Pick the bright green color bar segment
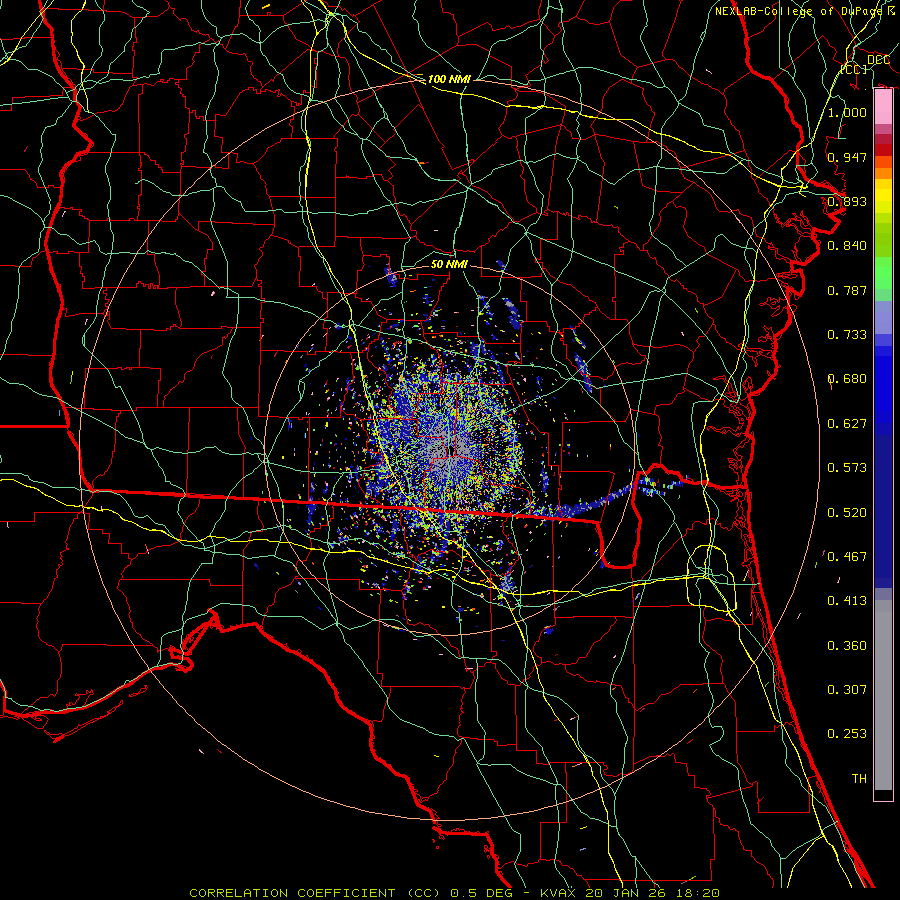 pos(883,273)
